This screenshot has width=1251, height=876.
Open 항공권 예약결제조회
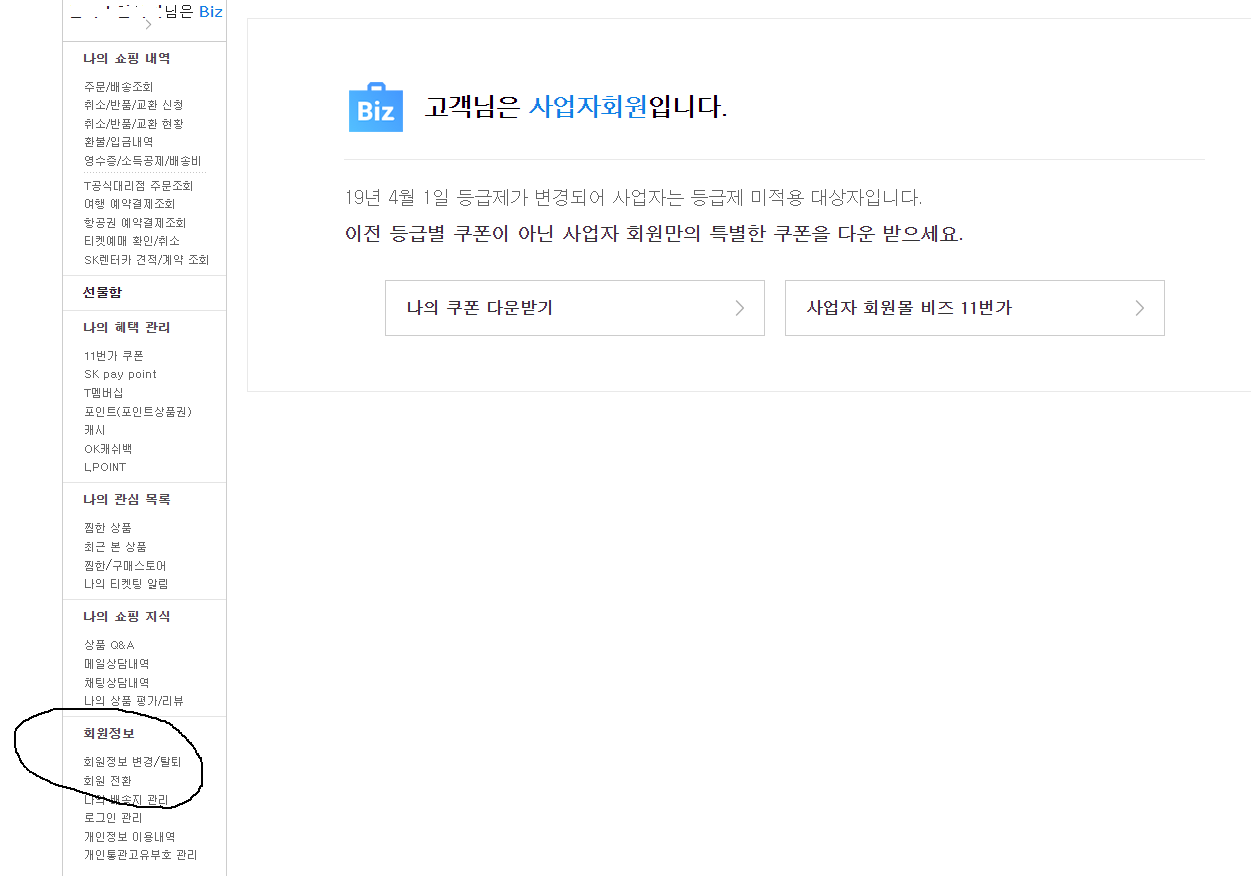point(135,223)
